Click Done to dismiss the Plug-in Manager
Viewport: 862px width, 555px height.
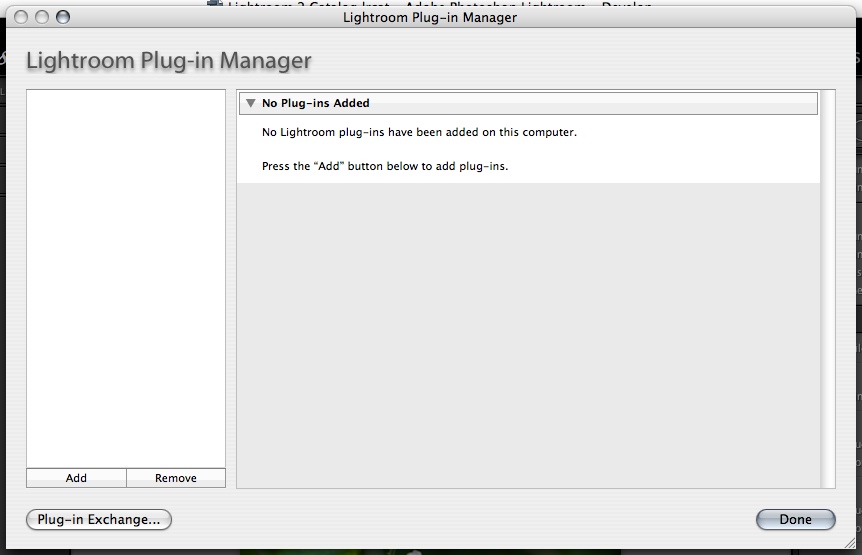point(796,520)
